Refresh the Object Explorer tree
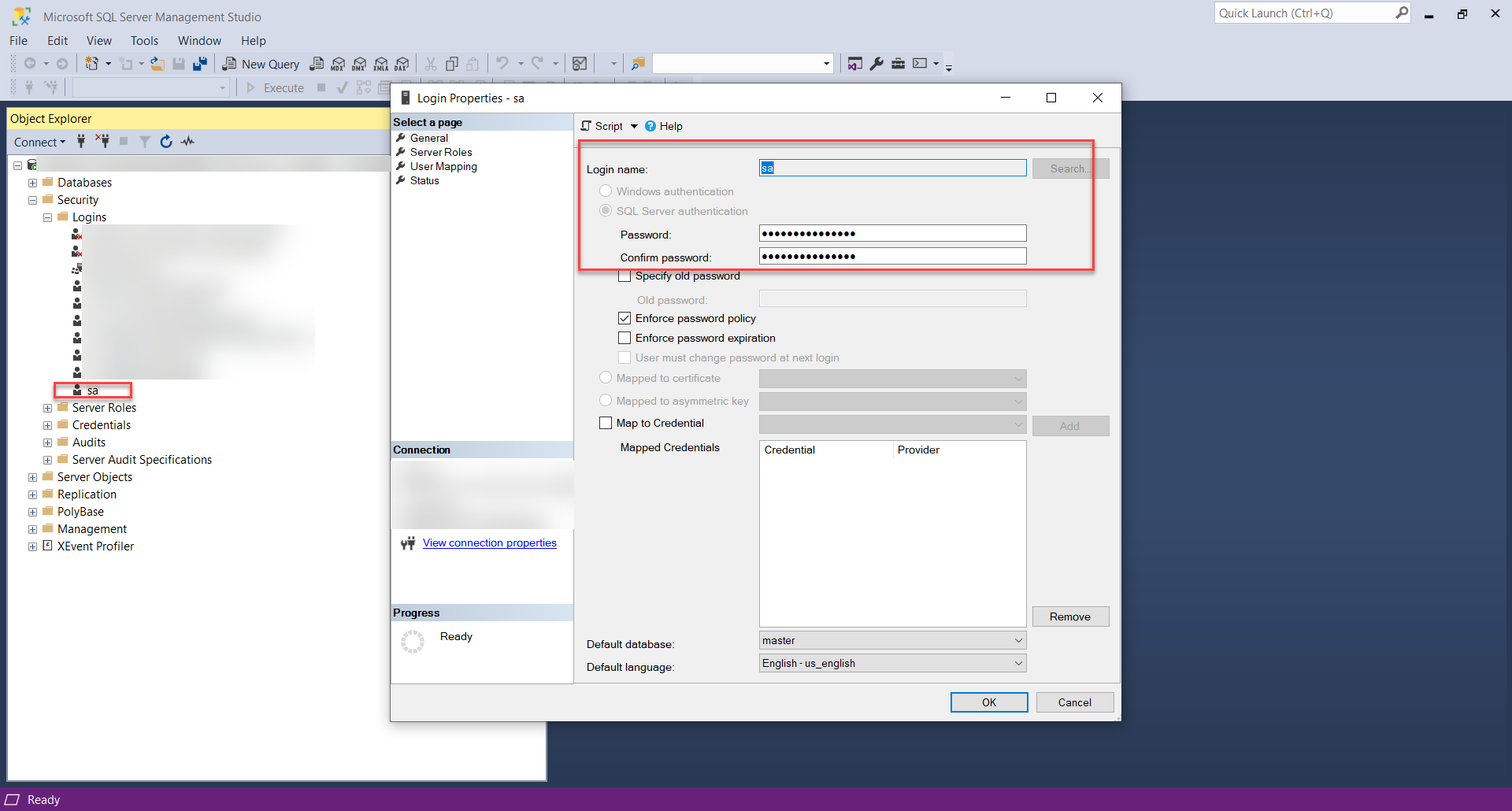Image resolution: width=1512 pixels, height=811 pixels. [166, 142]
